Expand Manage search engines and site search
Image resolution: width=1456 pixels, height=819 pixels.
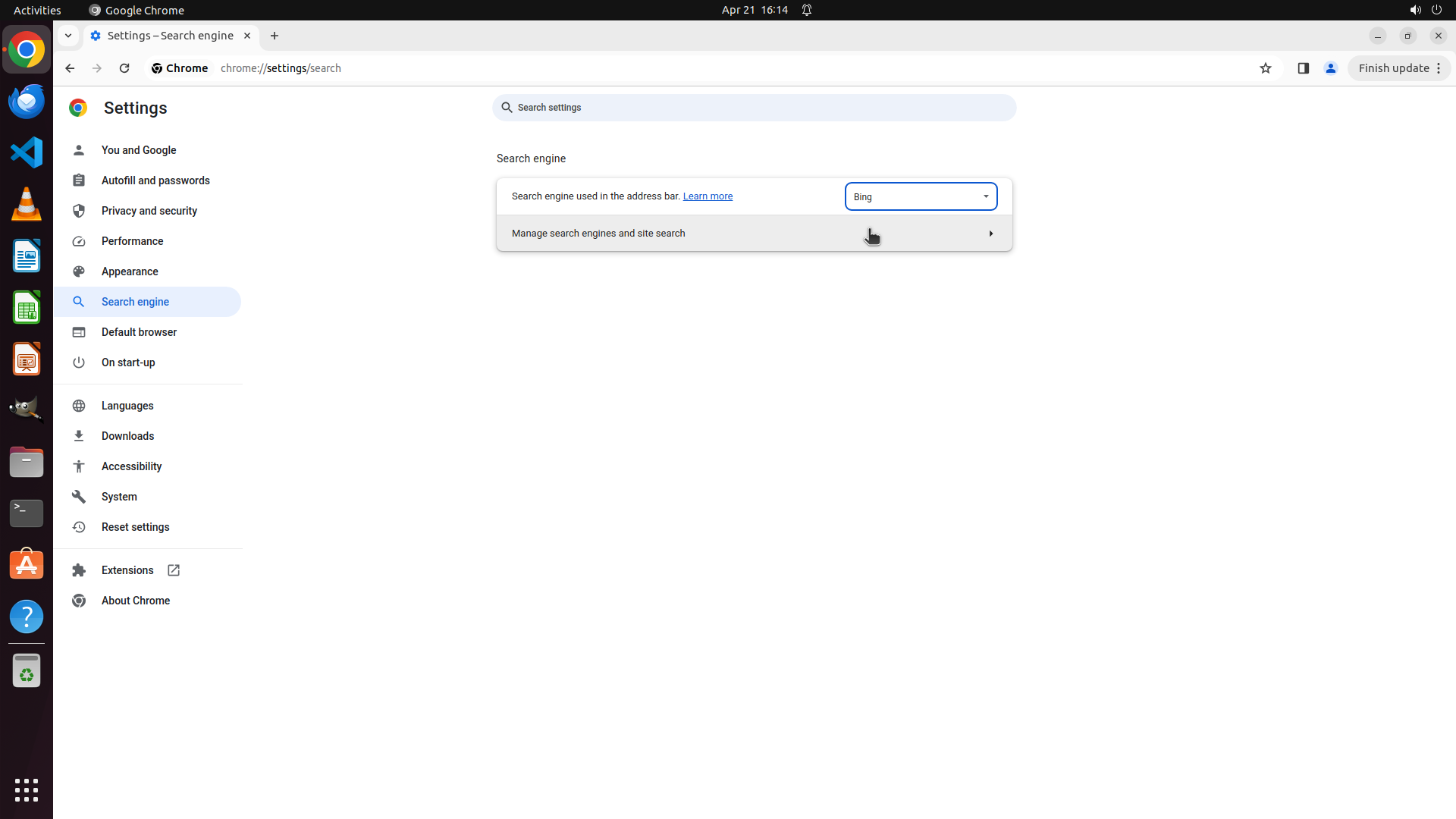pyautogui.click(x=754, y=234)
